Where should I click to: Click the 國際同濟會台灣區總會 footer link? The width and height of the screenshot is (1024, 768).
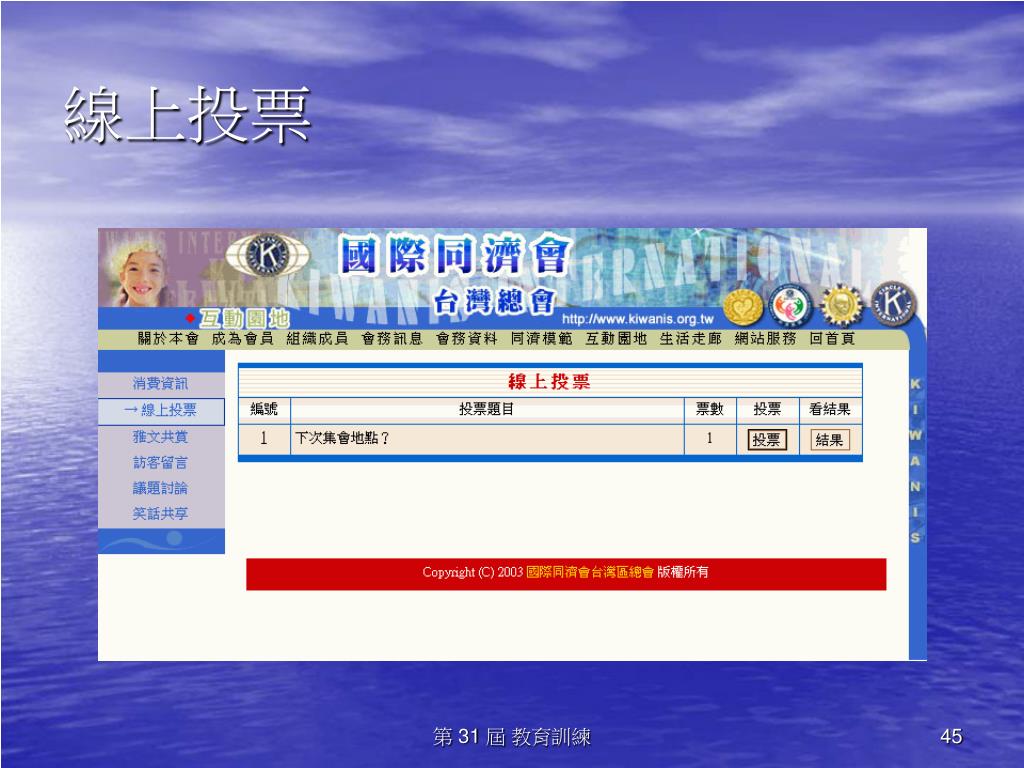tap(590, 572)
